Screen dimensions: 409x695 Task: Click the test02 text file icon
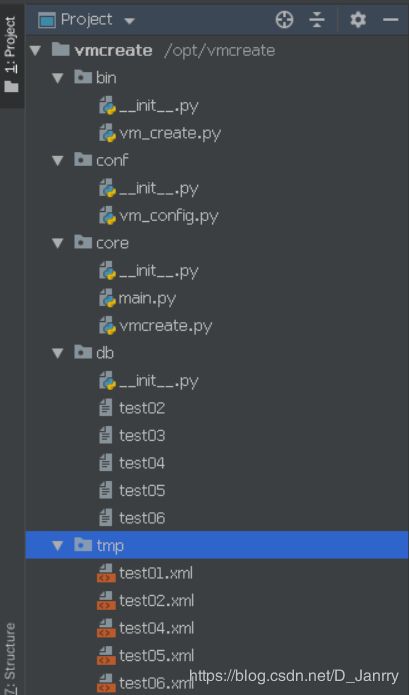pos(105,408)
